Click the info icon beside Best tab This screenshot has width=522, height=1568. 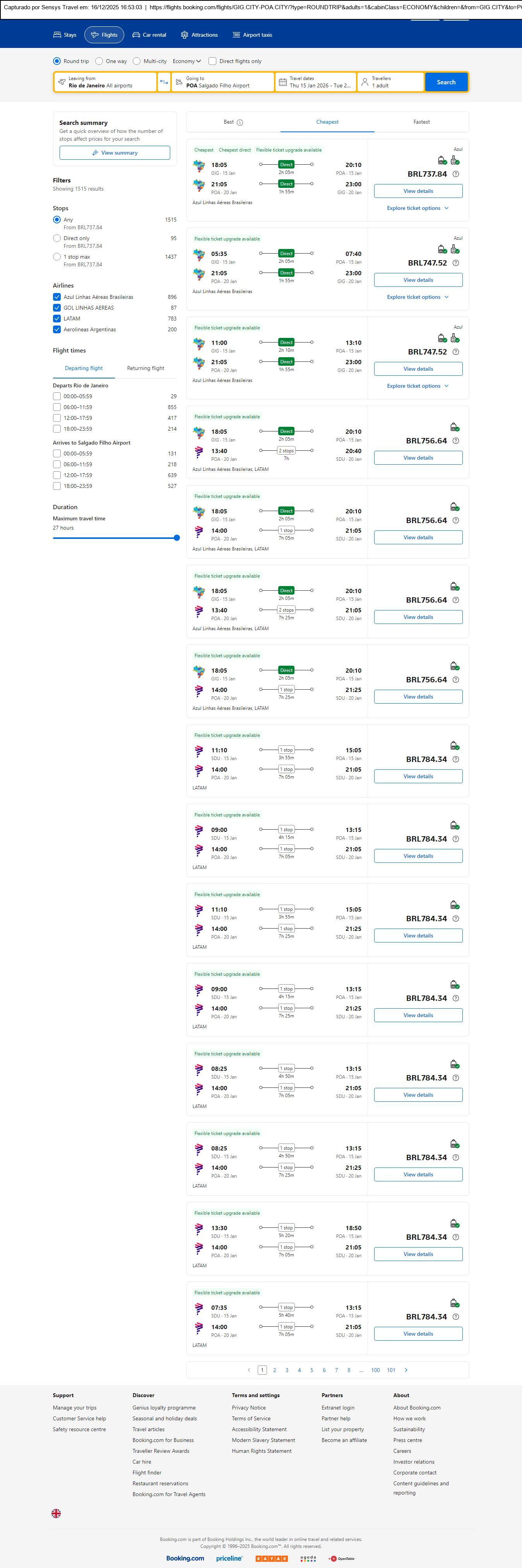coord(240,122)
